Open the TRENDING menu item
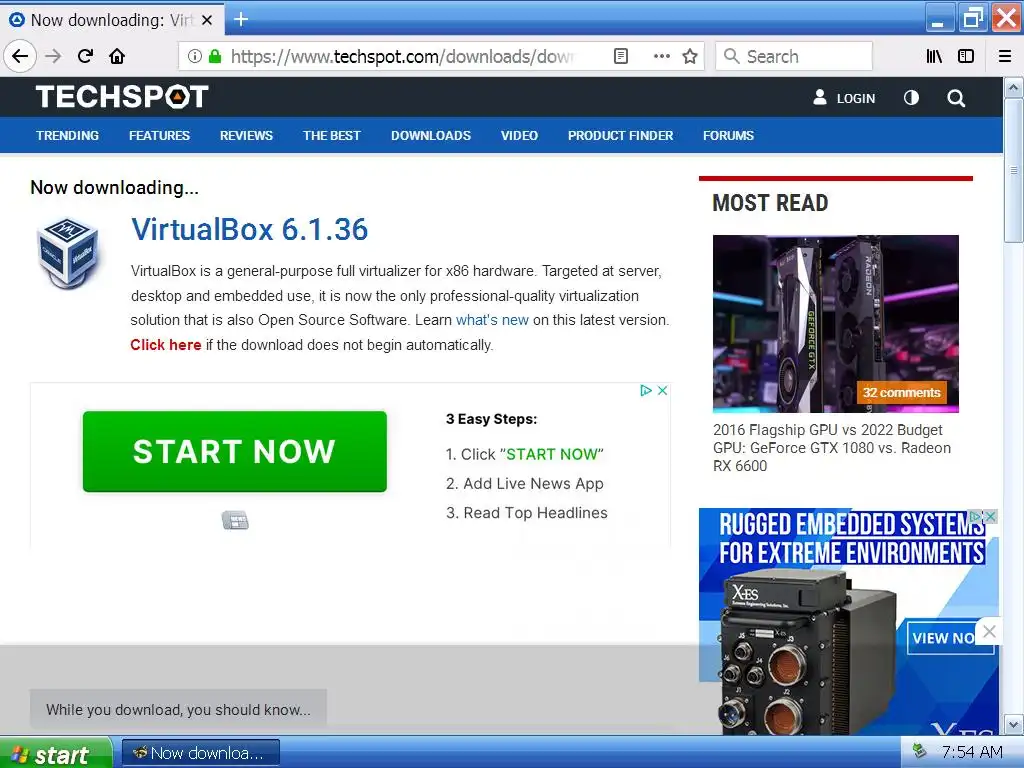The width and height of the screenshot is (1024, 768). (67, 135)
